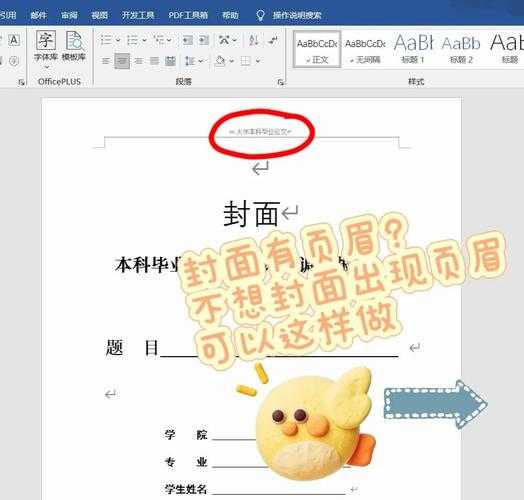Open the 帮助 (Help) tab

(x=230, y=15)
